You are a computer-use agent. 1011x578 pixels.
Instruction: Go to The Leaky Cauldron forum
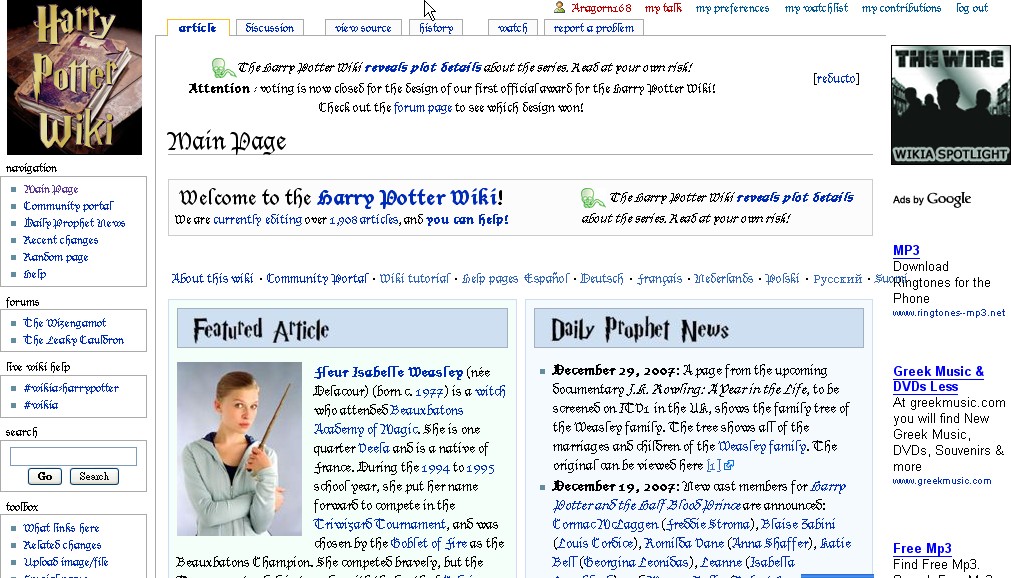tap(74, 340)
